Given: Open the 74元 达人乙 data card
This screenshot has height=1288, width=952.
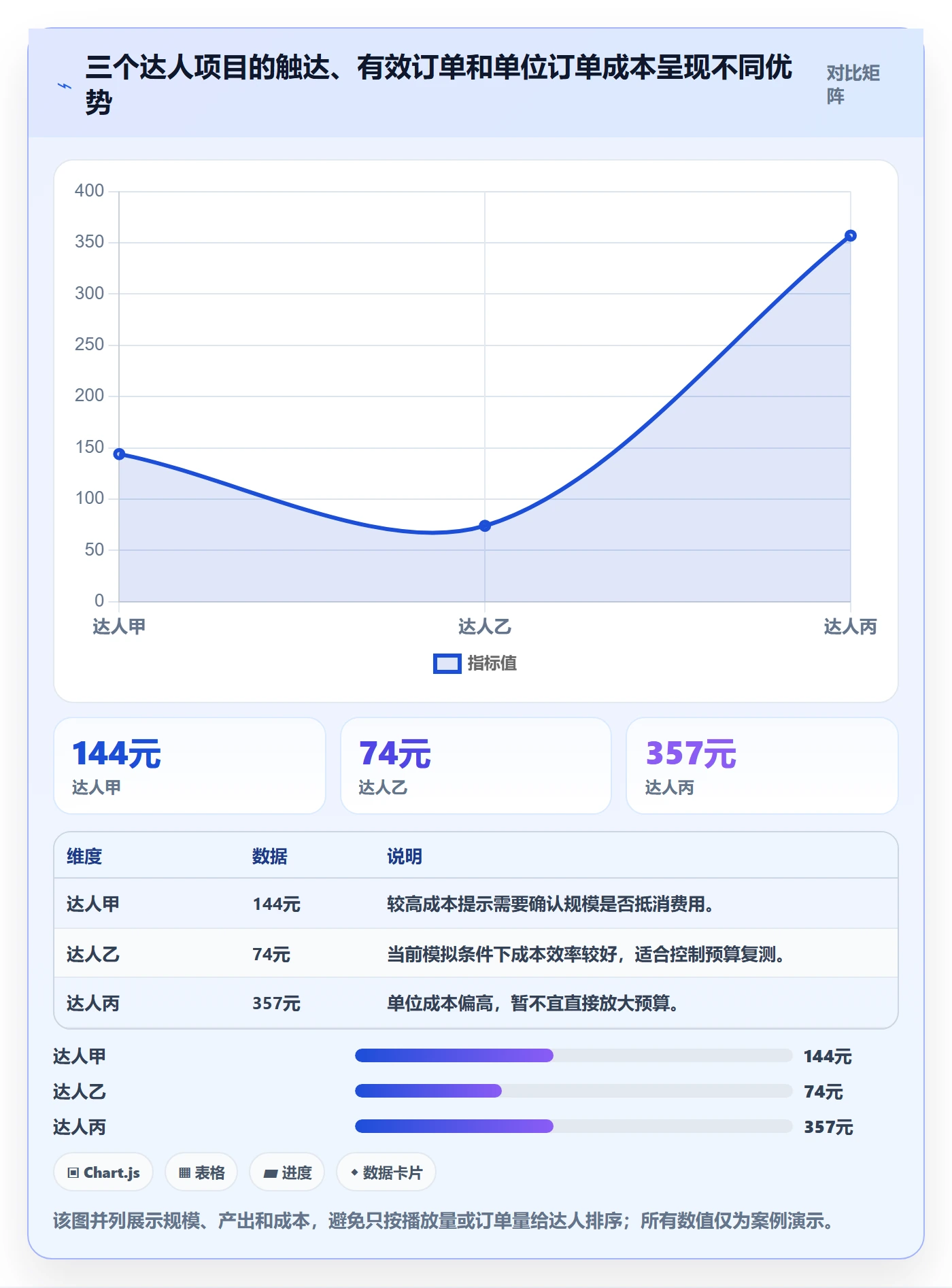Looking at the screenshot, I should pos(476,766).
